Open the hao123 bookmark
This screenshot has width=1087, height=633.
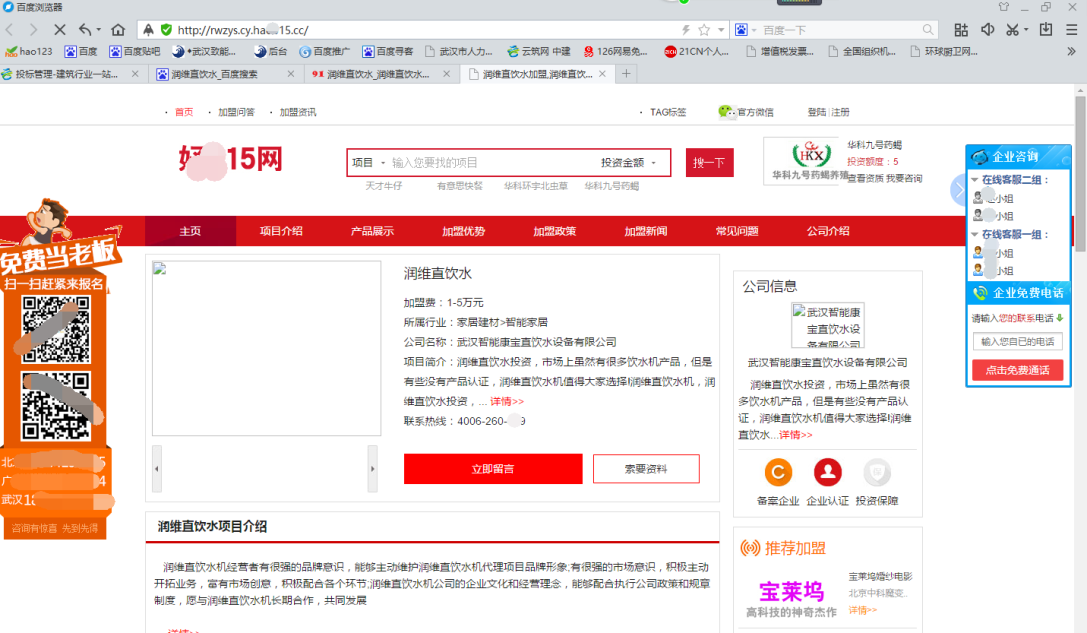click(x=28, y=51)
